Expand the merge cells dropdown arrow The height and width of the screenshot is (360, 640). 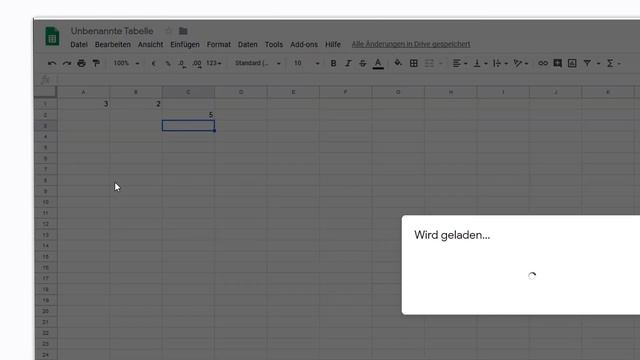coord(440,64)
